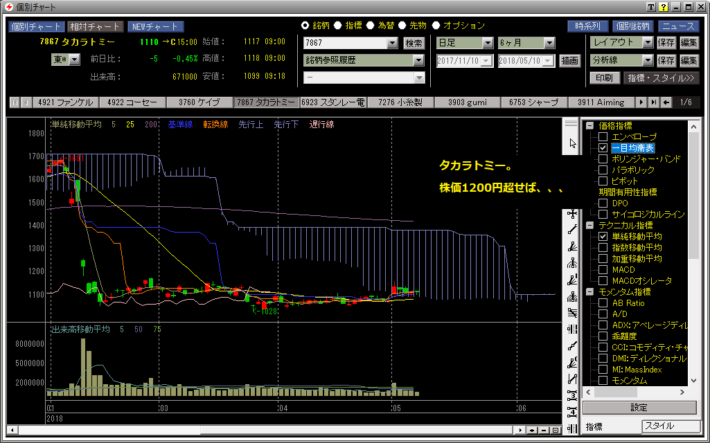
Task: Open the 6ヶ月 period dropdown
Action: (549, 43)
